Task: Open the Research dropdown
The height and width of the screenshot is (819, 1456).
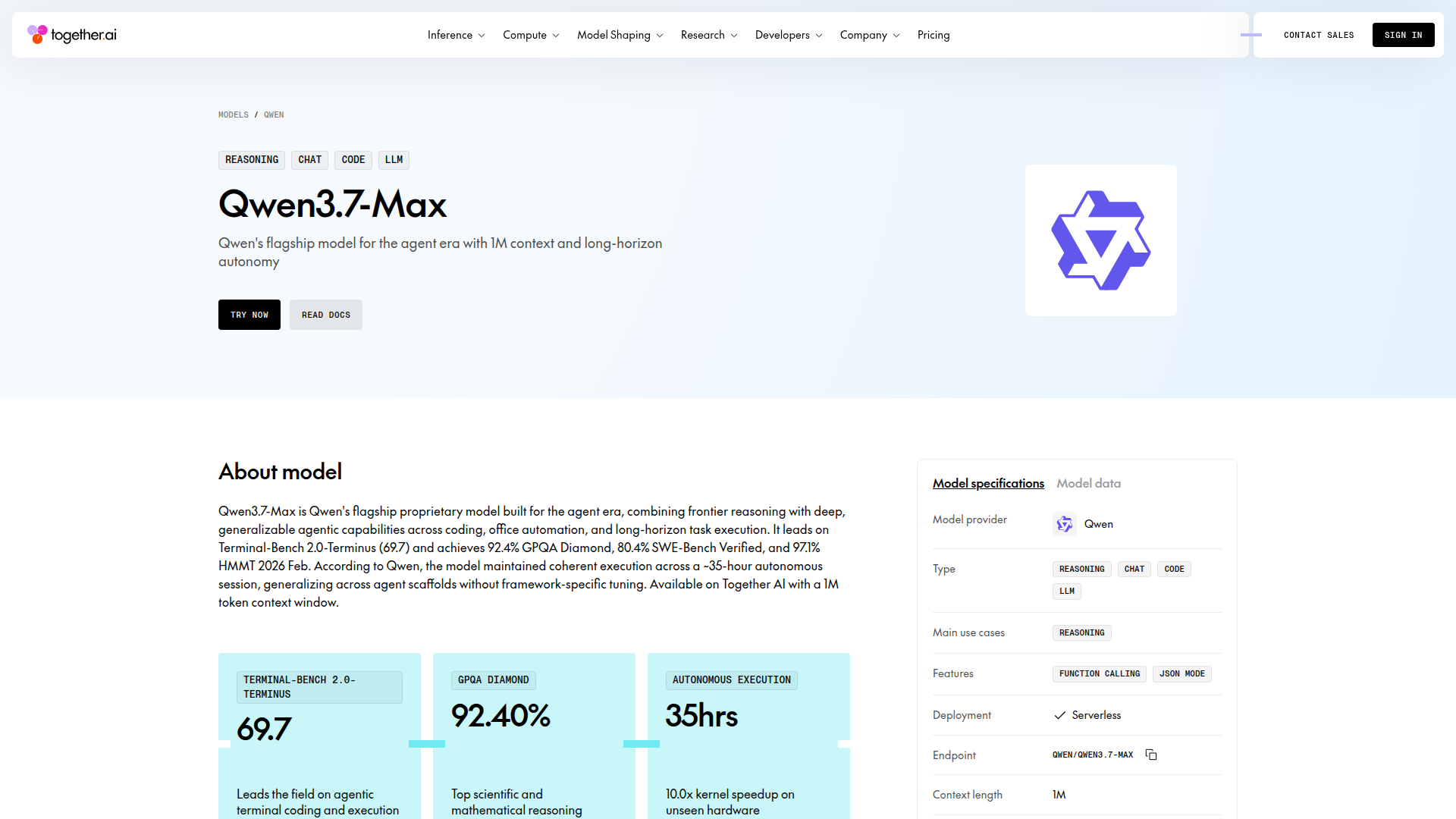Action: click(x=709, y=35)
